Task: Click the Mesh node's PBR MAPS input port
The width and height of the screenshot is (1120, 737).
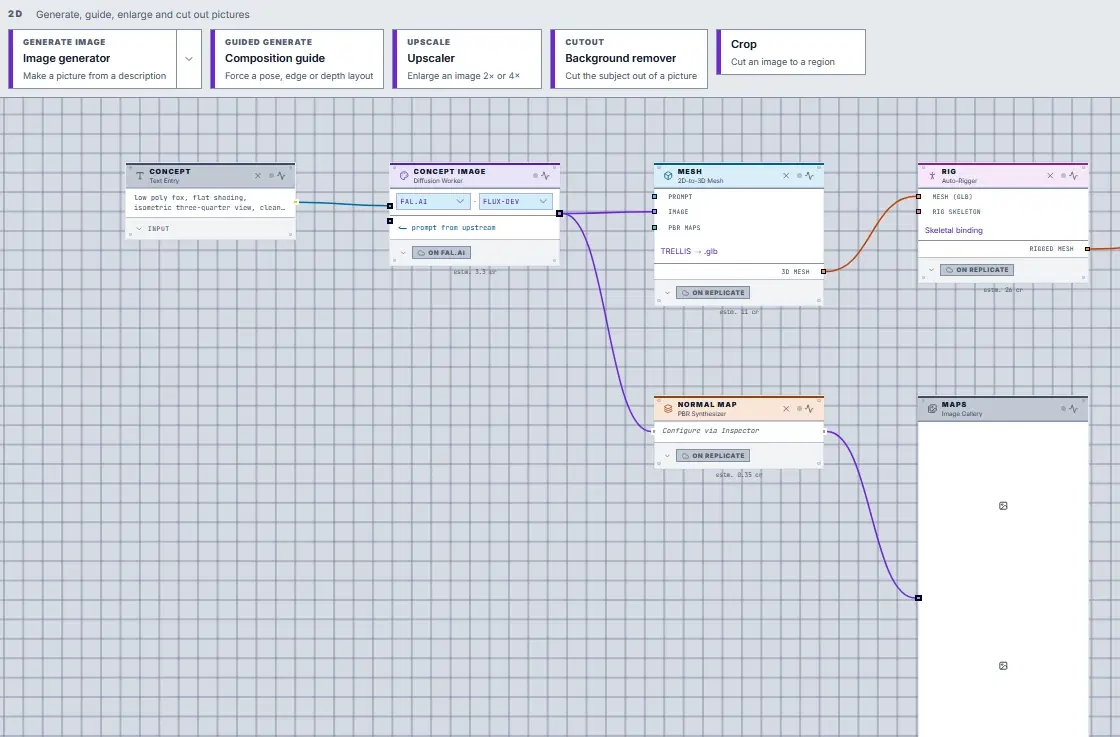Action: [x=654, y=228]
